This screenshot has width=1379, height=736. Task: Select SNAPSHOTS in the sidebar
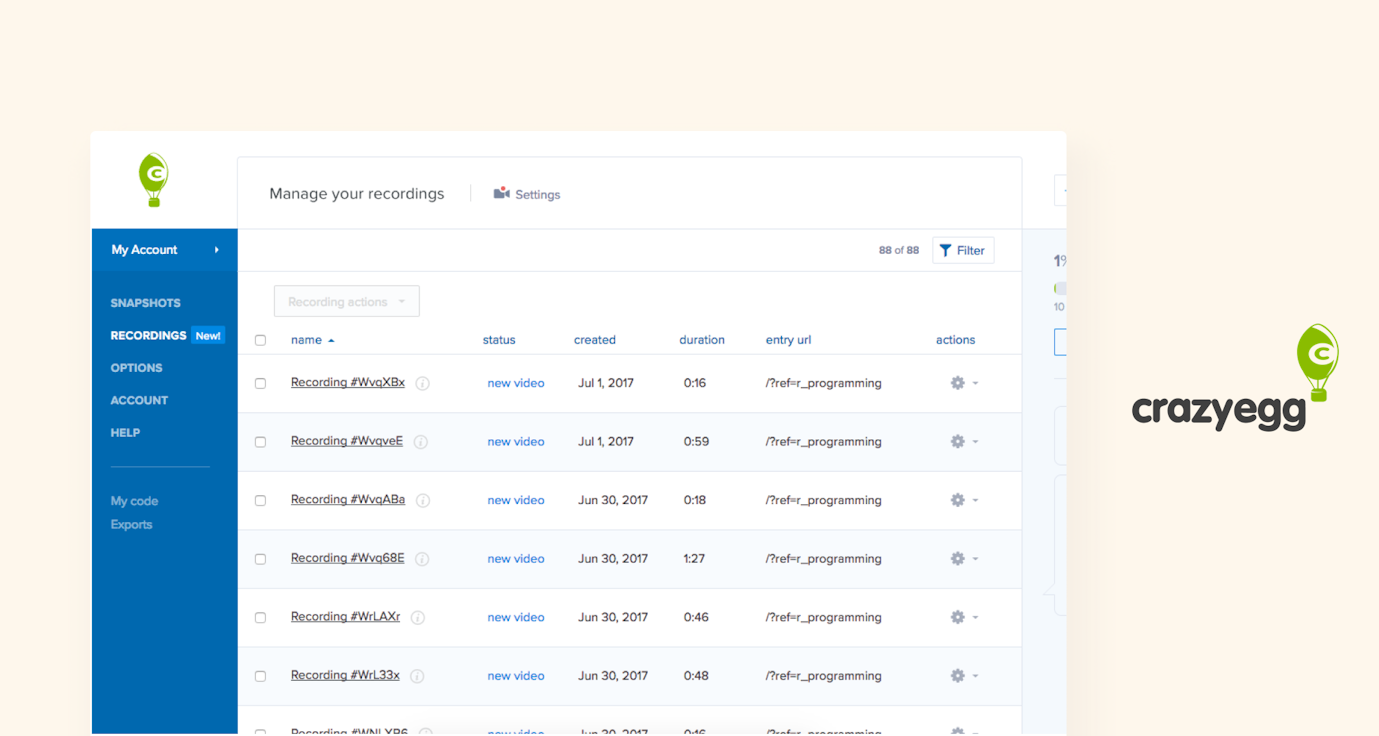[x=145, y=302]
